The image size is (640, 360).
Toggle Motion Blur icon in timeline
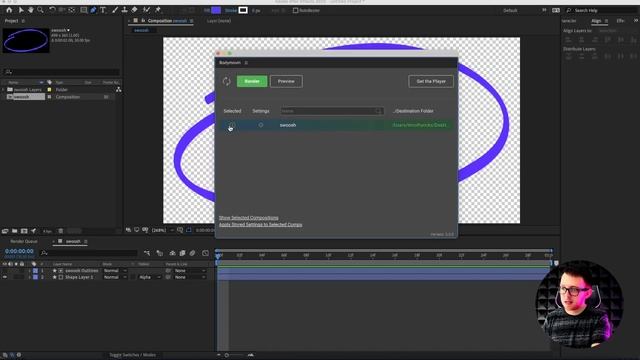pos(192,253)
